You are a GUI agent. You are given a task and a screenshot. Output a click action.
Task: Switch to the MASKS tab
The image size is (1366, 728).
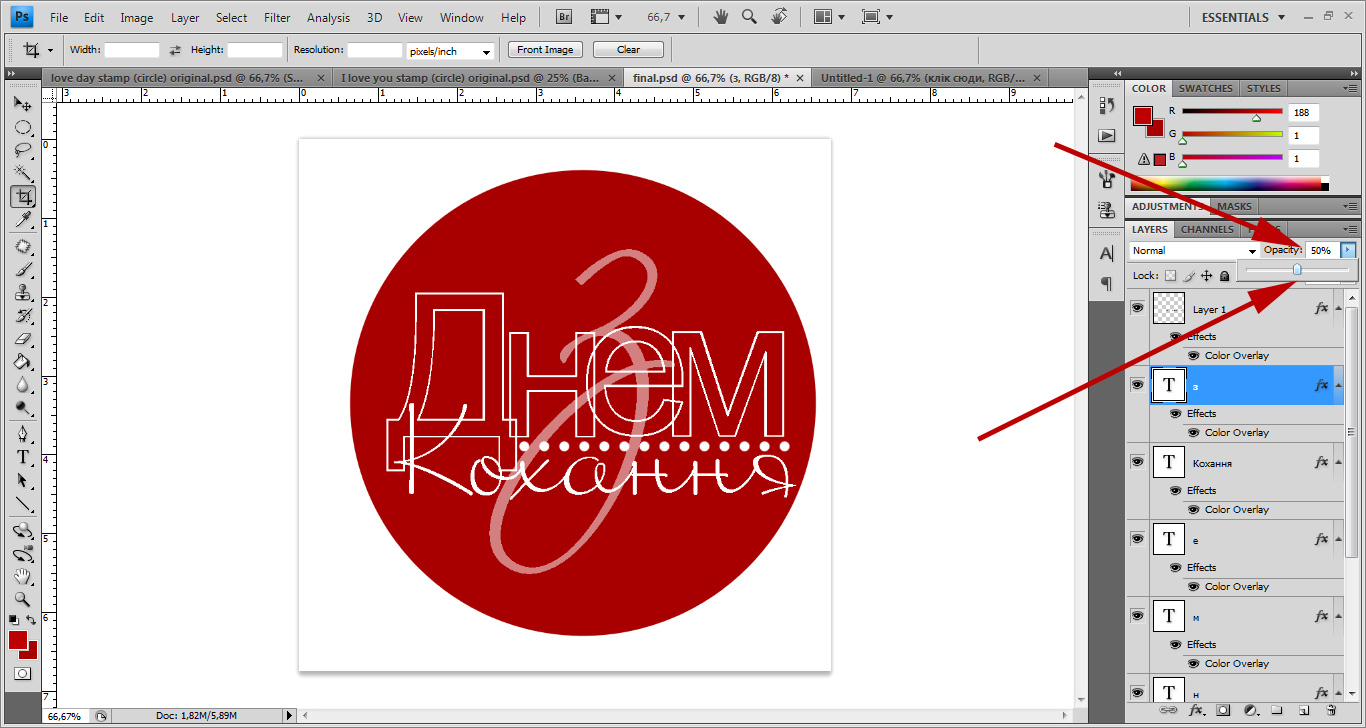(x=1234, y=206)
